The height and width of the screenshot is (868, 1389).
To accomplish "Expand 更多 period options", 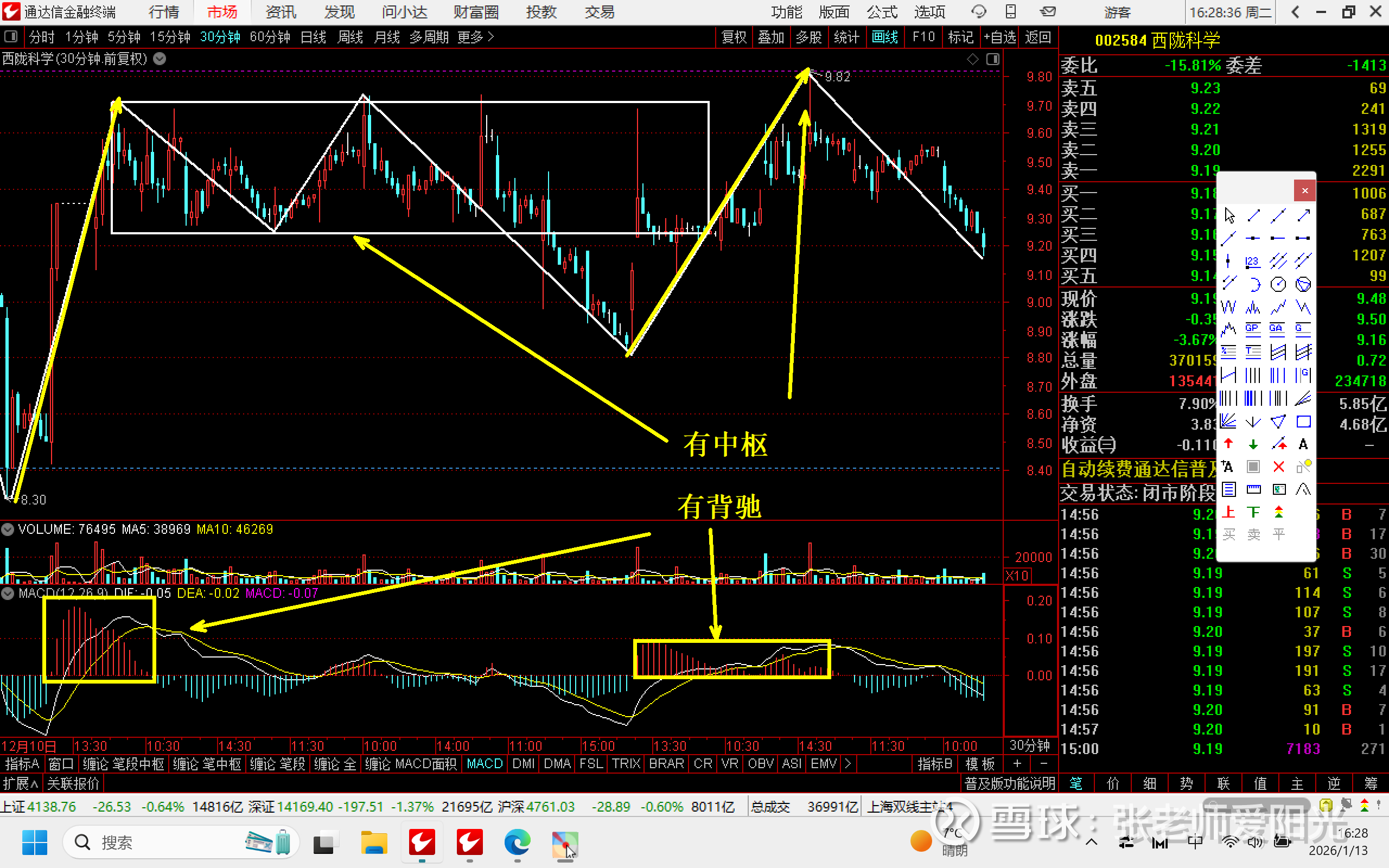I will pyautogui.click(x=475, y=37).
